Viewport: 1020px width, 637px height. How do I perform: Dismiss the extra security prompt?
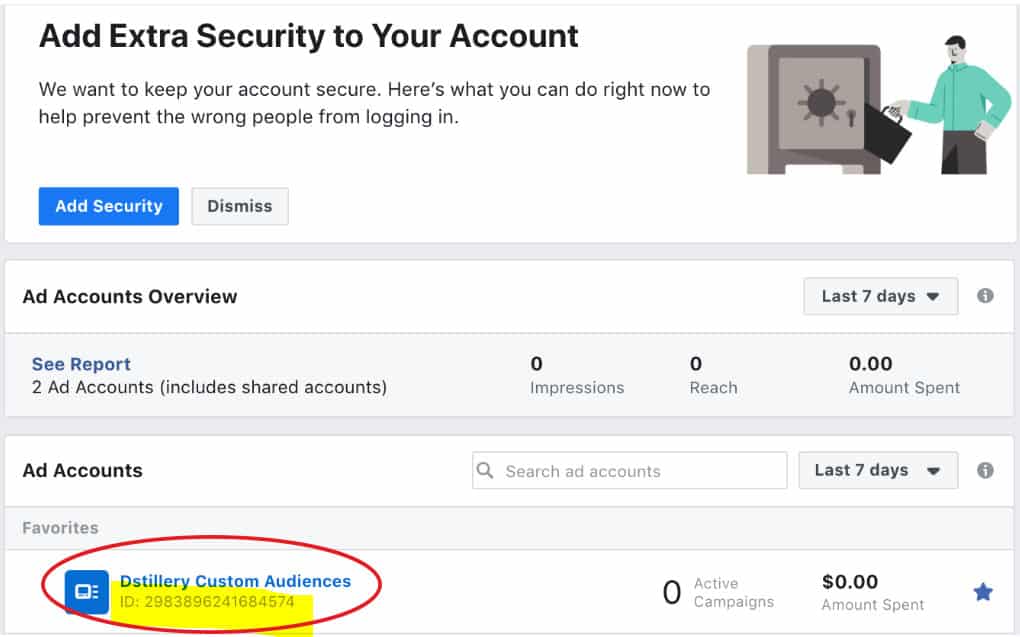[x=239, y=206]
